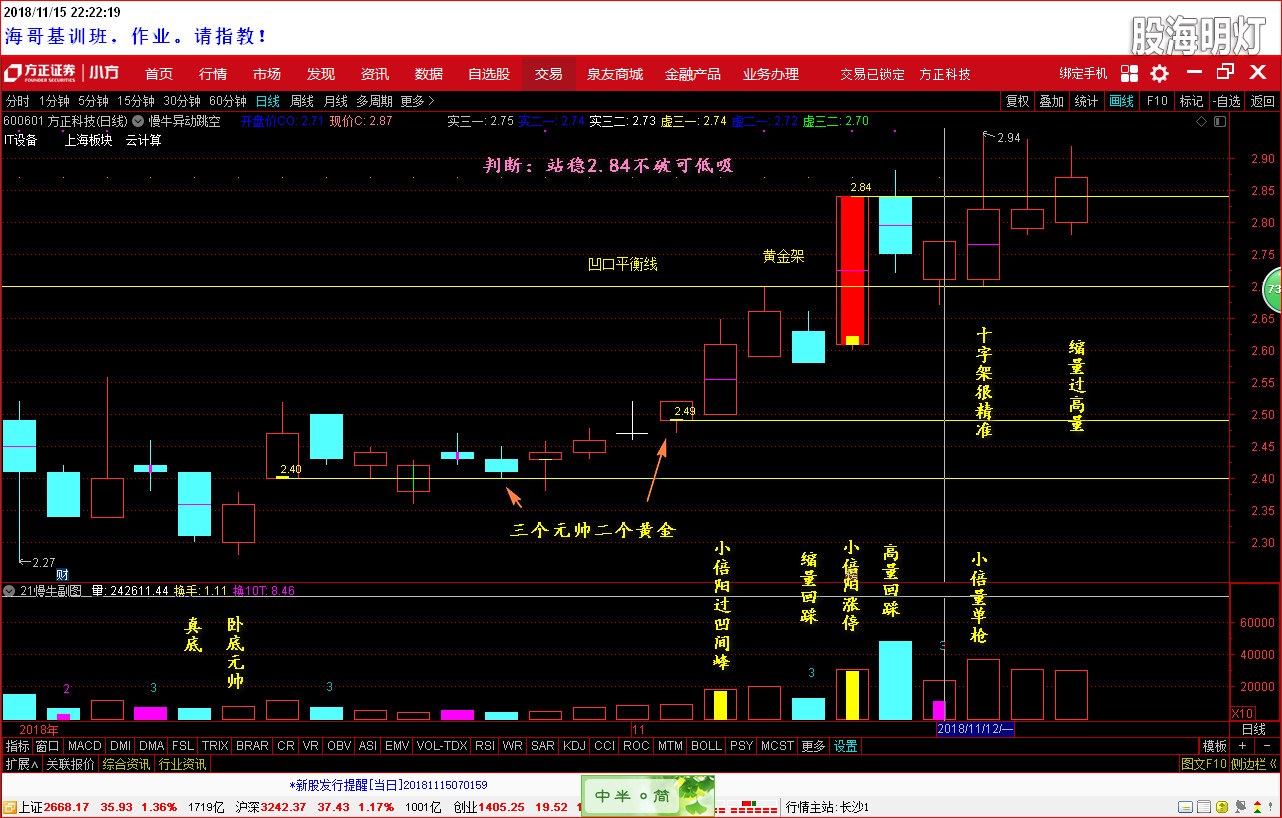Image resolution: width=1282 pixels, height=818 pixels.
Task: Open the 指标 indicator menu
Action: point(17,746)
